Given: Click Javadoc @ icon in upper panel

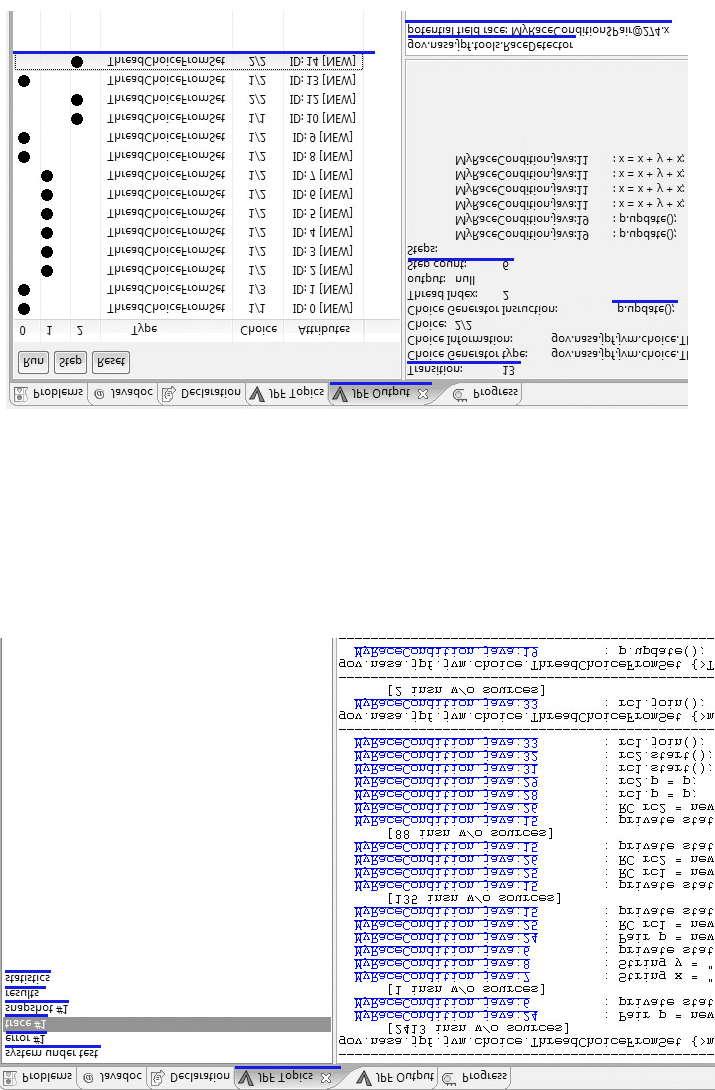Looking at the screenshot, I should pos(99,393).
